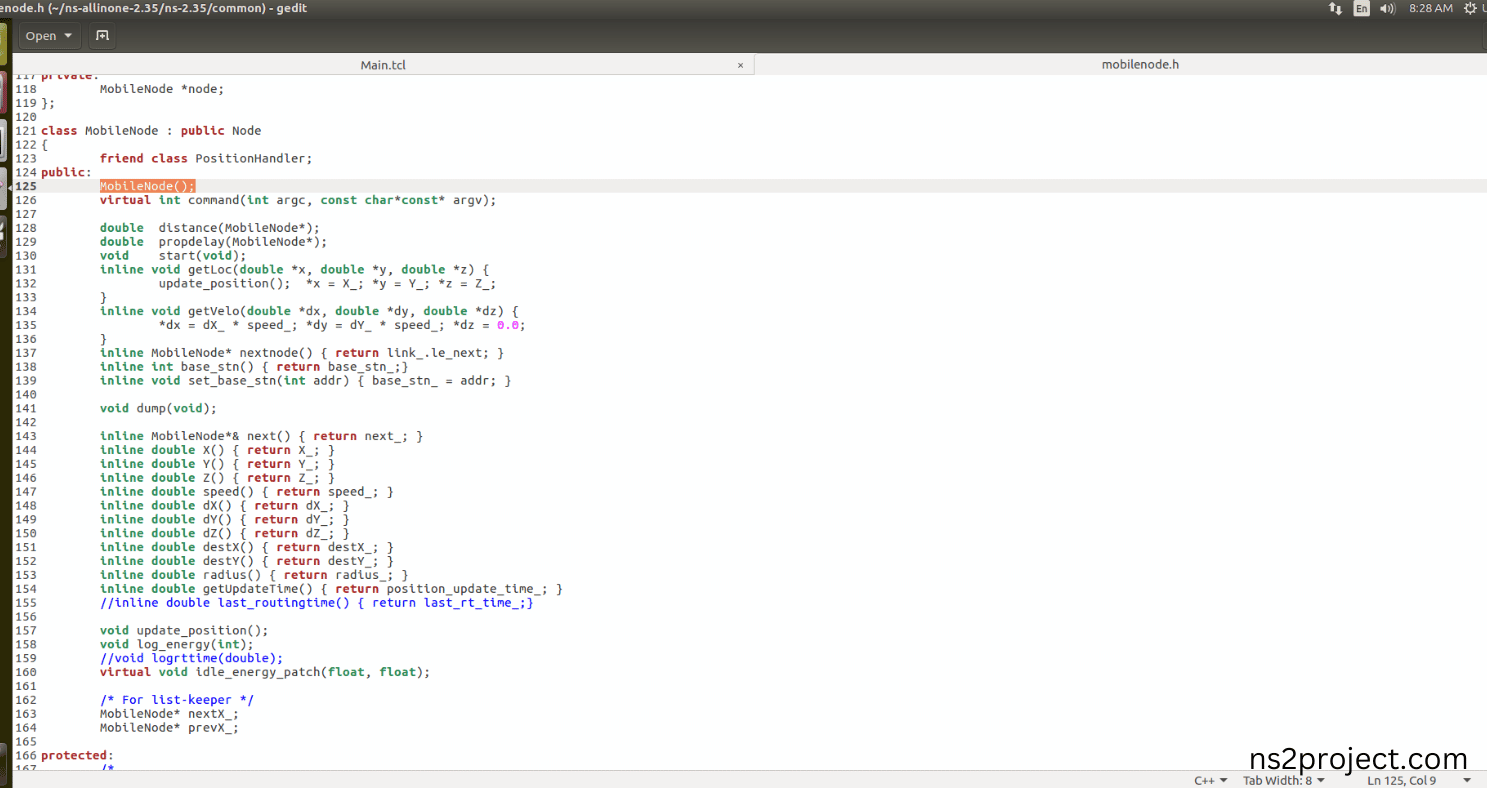Open the system gear session menu
The width and height of the screenshot is (1487, 788).
[1471, 8]
